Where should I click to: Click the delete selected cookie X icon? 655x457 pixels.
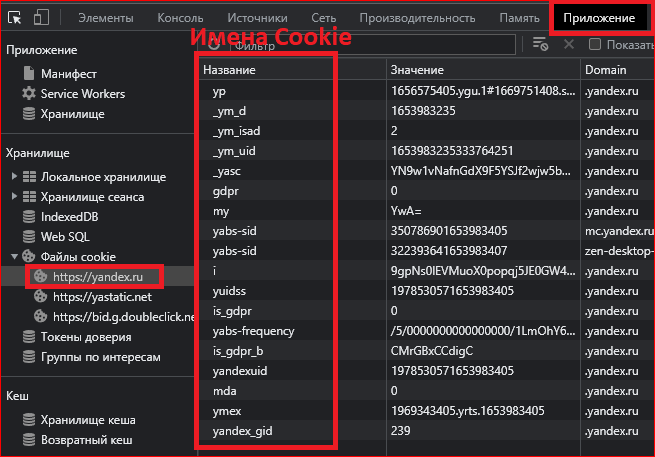[x=568, y=44]
